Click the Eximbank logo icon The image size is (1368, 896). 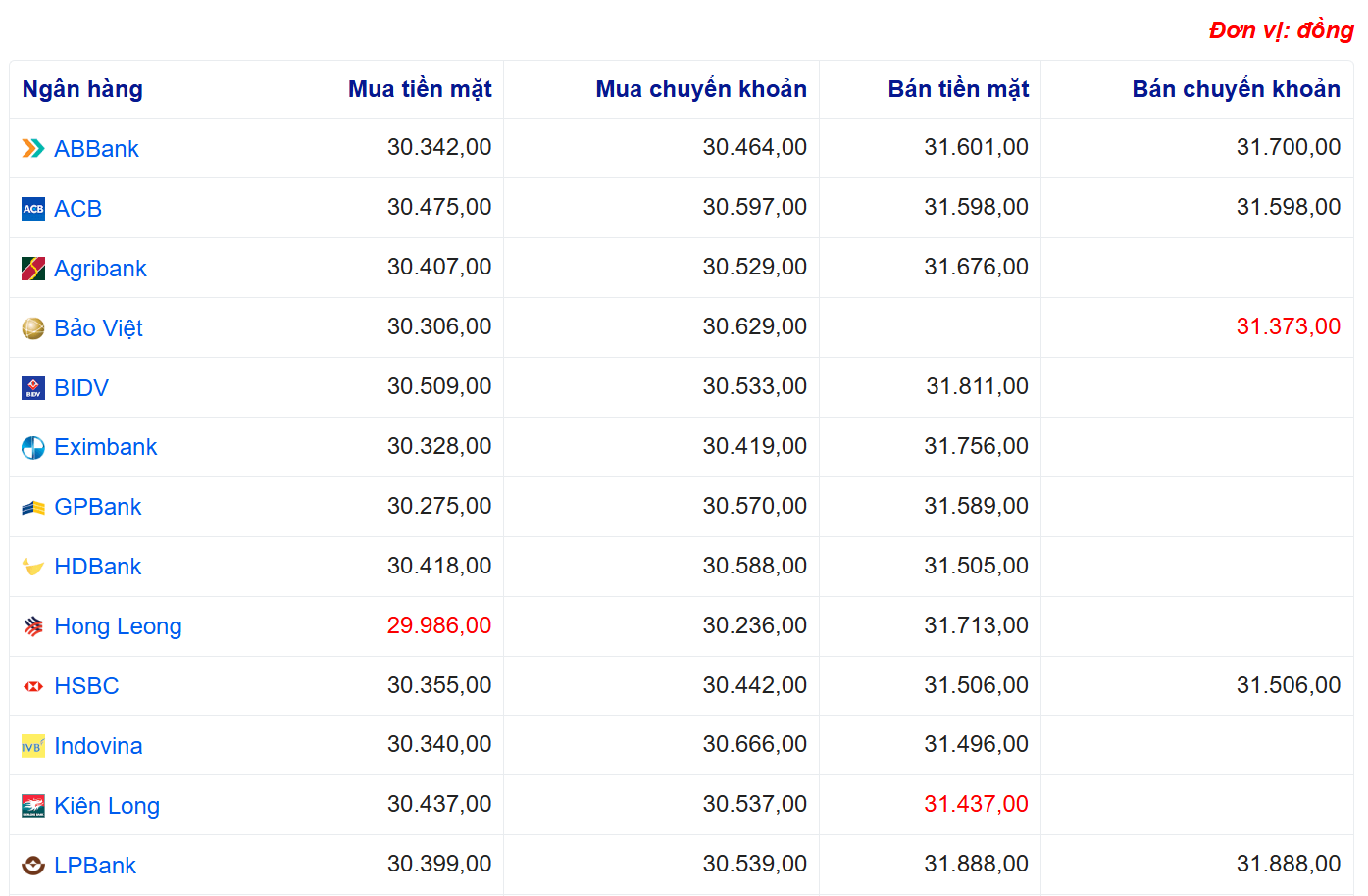click(x=33, y=448)
